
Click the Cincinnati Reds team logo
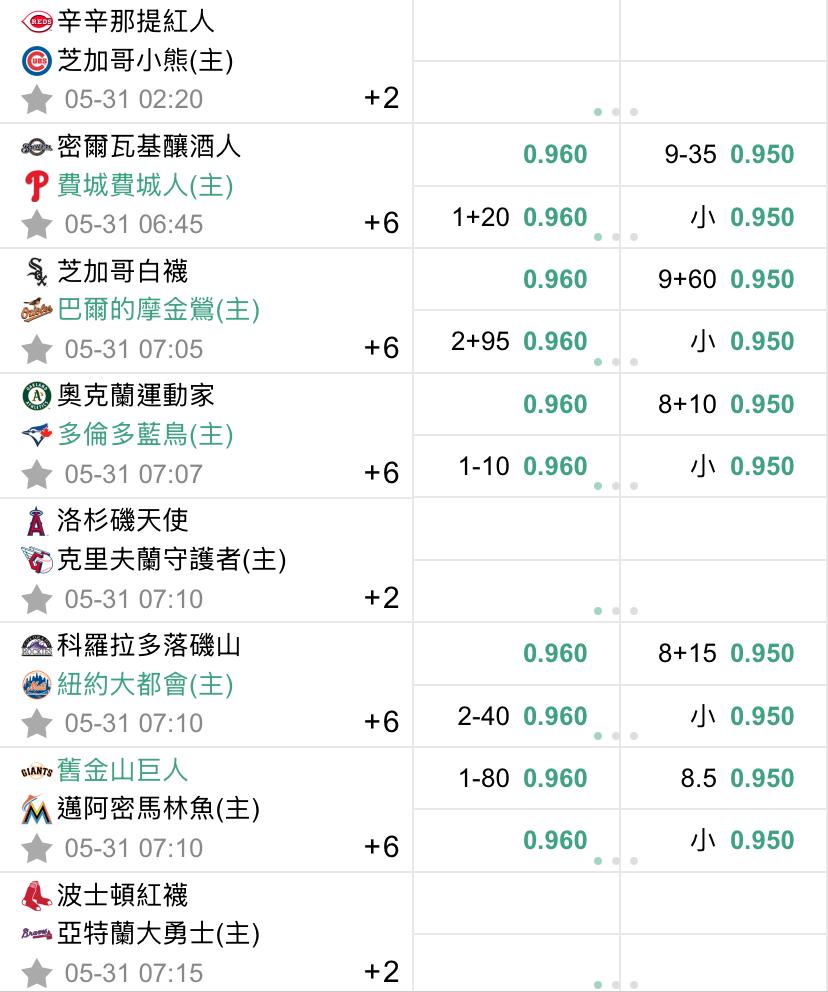point(37,22)
